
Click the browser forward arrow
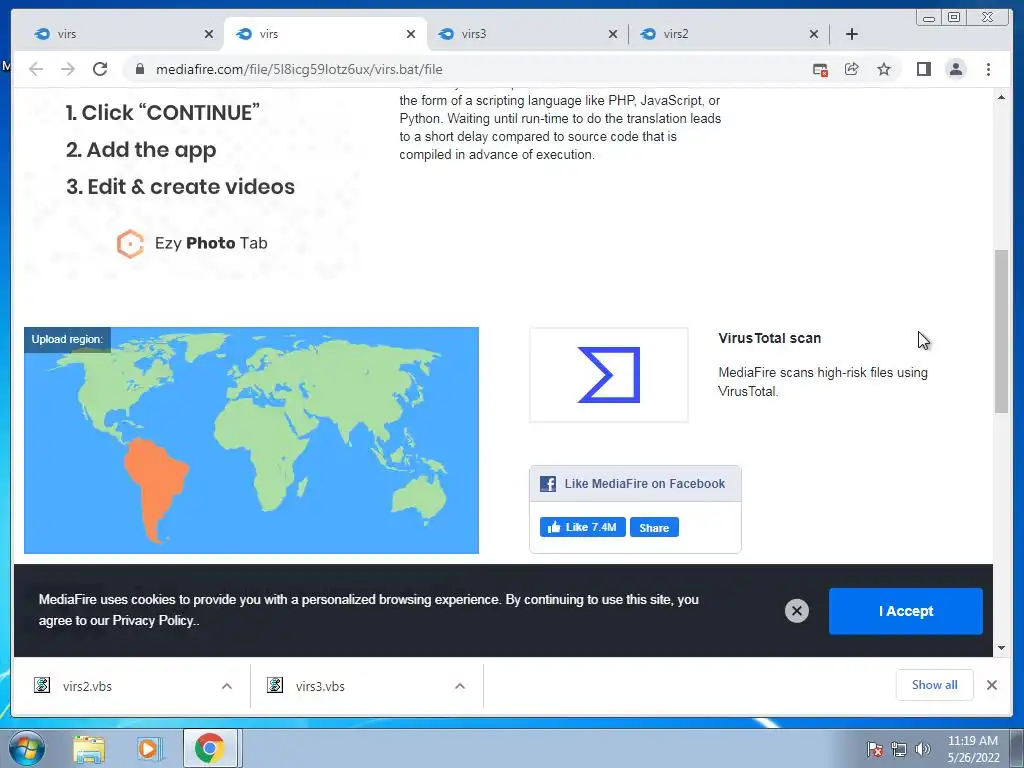pos(68,69)
